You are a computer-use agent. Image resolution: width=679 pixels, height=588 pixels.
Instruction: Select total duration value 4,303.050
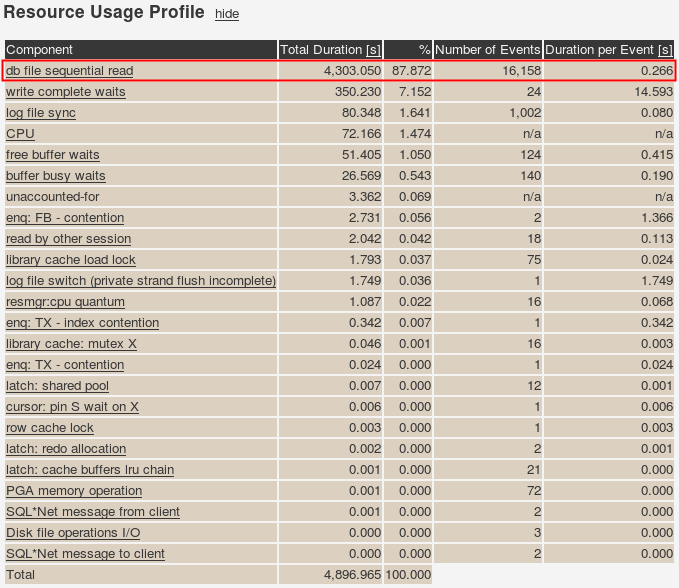pos(352,71)
